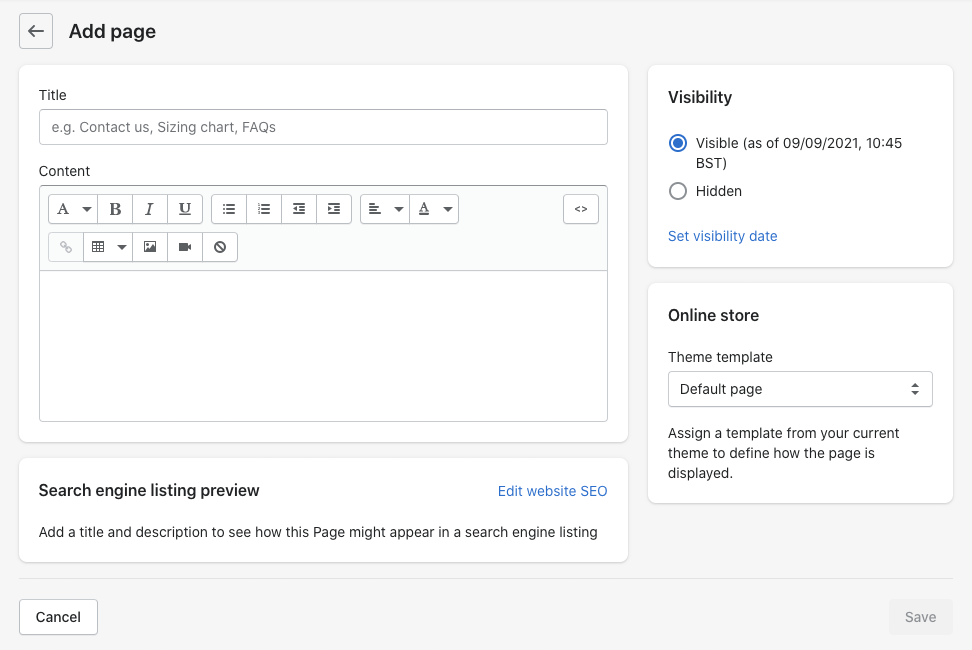Click the outdent icon
972x650 pixels.
pos(299,209)
